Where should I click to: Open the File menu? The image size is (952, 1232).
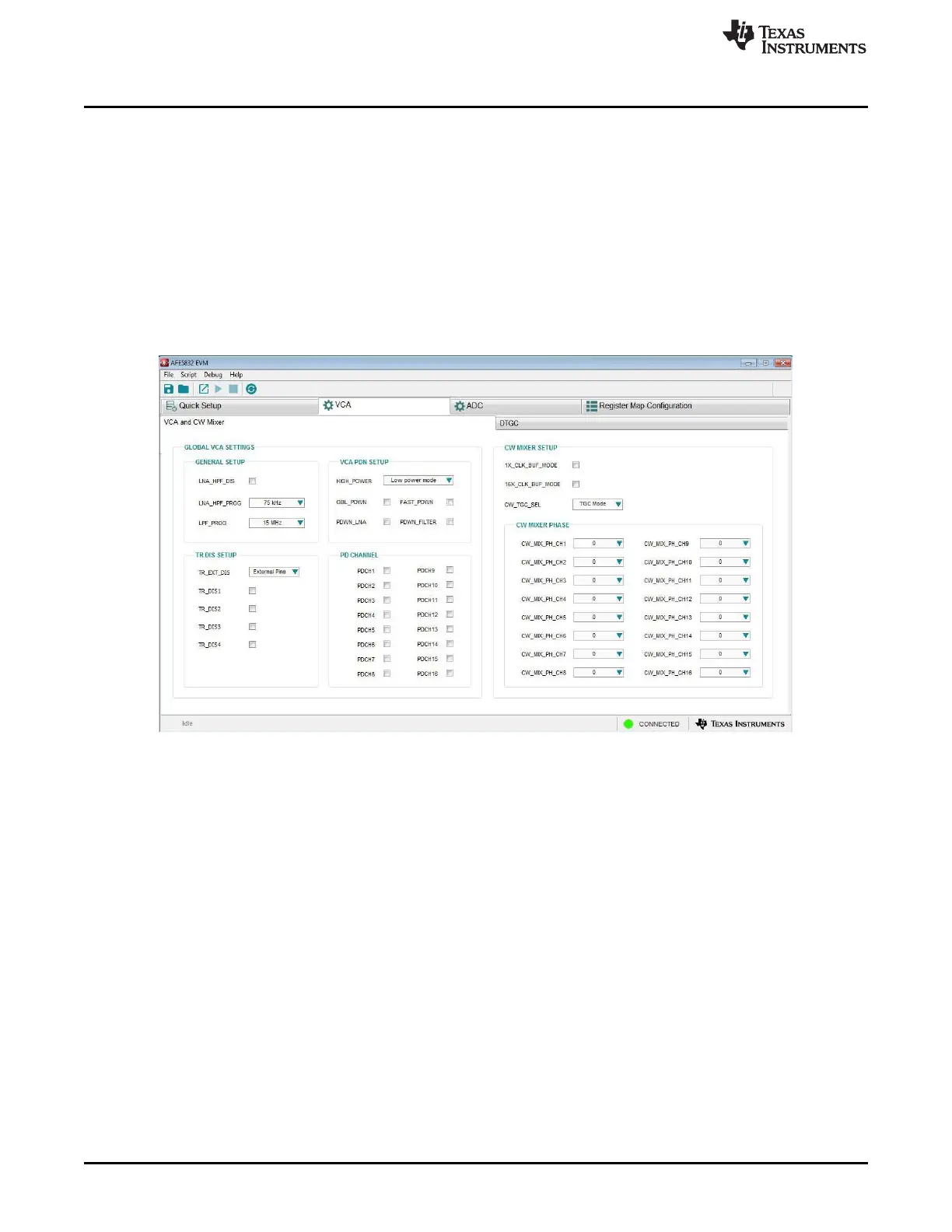click(169, 375)
